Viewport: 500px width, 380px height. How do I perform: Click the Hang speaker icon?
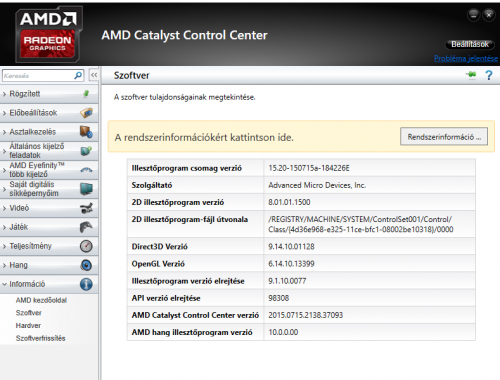click(x=86, y=265)
